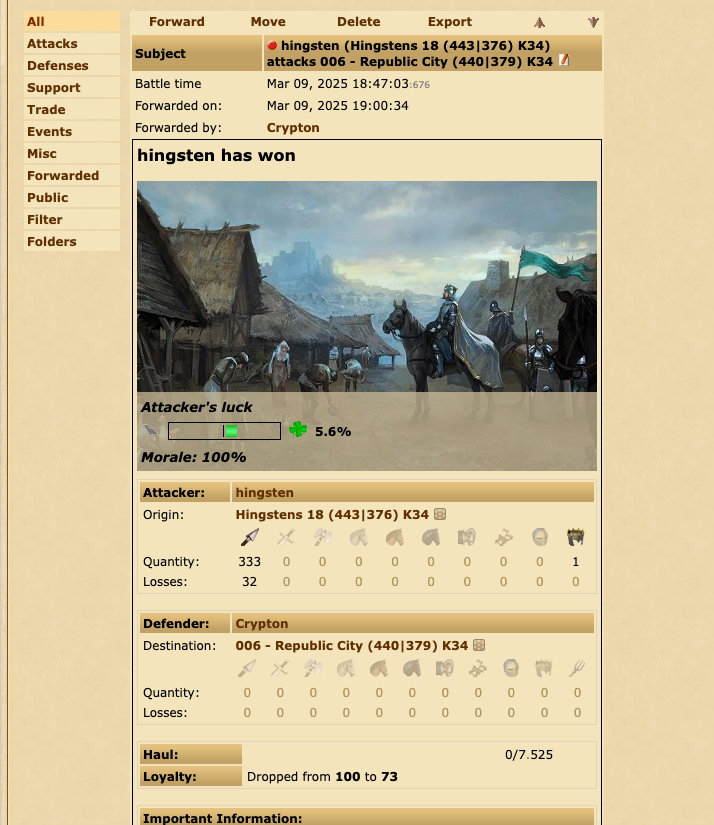This screenshot has width=714, height=825.
Task: Click the green luck clover icon
Action: tap(298, 430)
